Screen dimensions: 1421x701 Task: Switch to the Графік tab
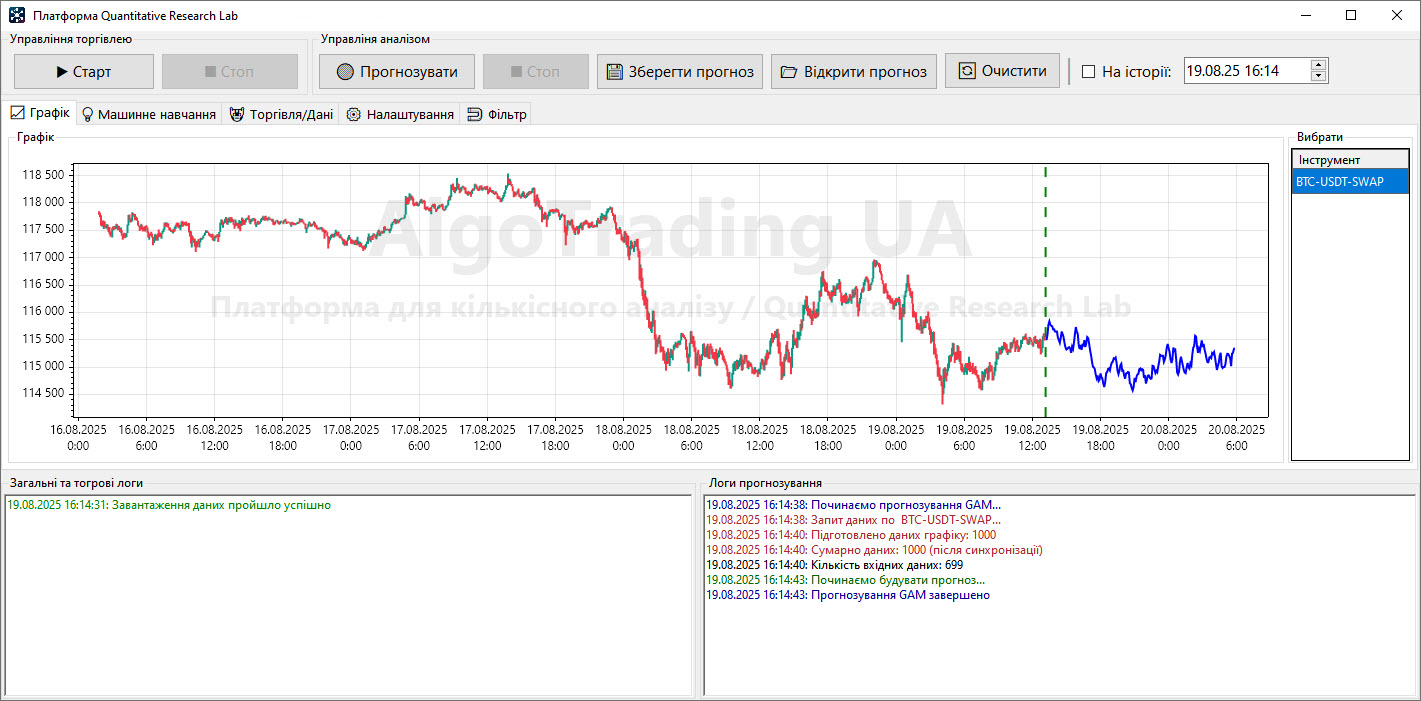pyautogui.click(x=41, y=113)
